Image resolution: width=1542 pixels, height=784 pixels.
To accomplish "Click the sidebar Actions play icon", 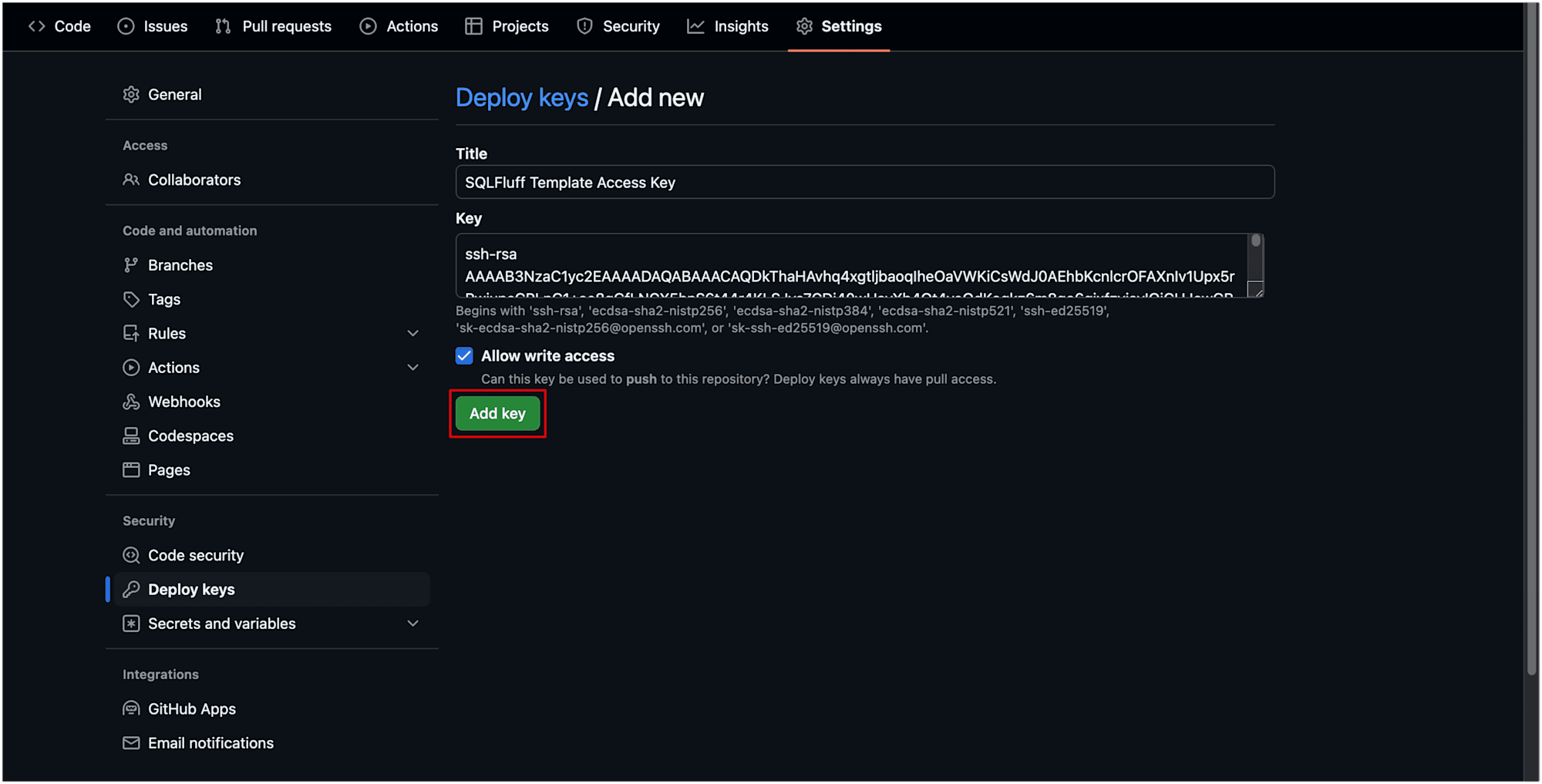I will pyautogui.click(x=131, y=368).
